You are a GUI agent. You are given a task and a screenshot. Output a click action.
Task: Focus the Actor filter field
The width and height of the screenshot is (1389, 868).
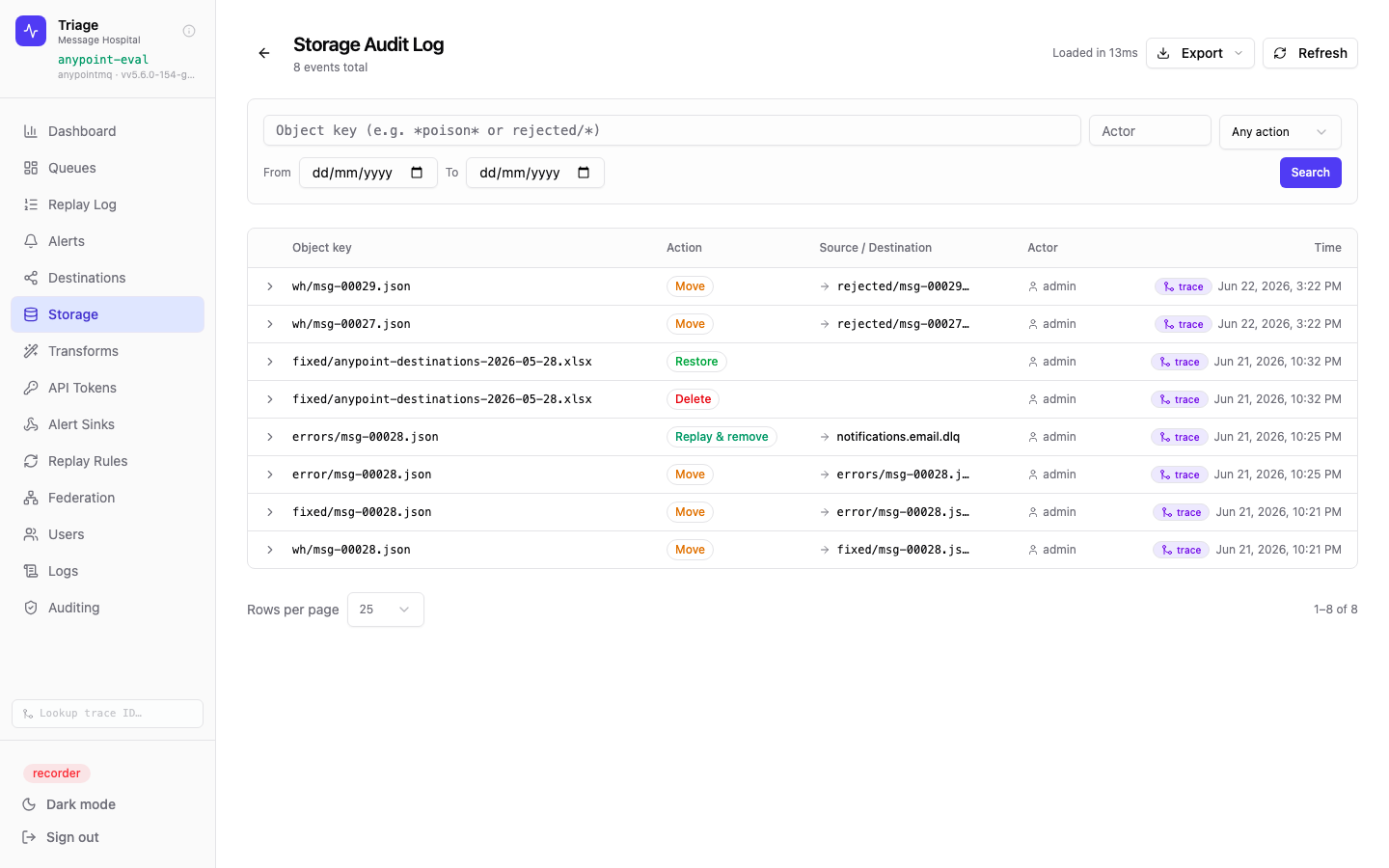pyautogui.click(x=1150, y=130)
